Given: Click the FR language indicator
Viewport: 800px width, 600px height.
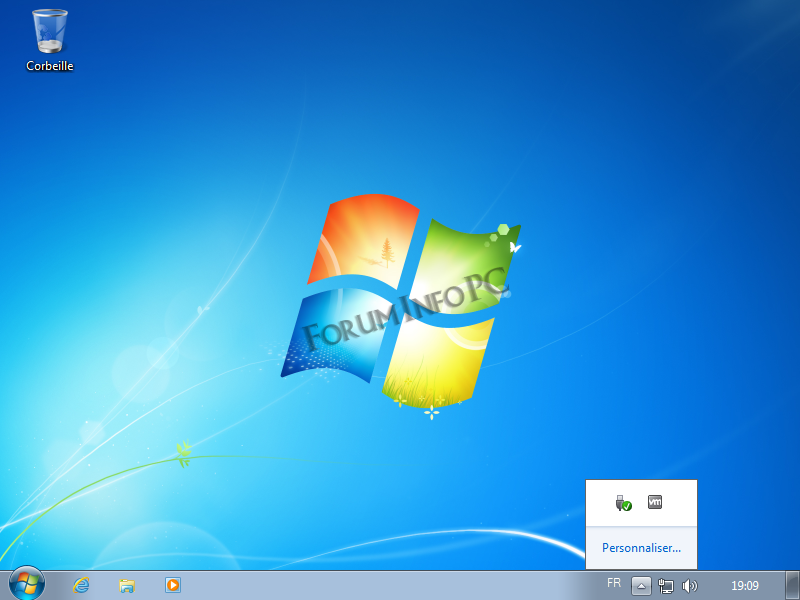Looking at the screenshot, I should click(614, 583).
